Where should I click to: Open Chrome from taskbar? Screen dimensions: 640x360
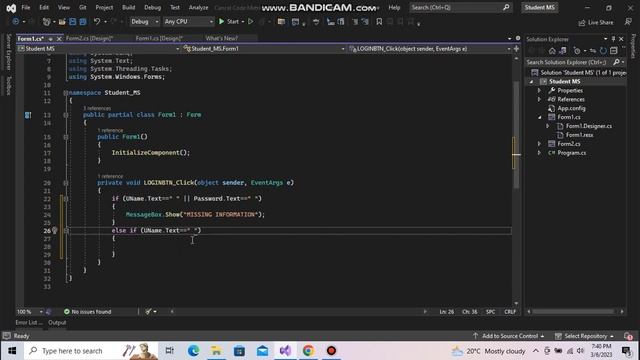tap(308, 351)
